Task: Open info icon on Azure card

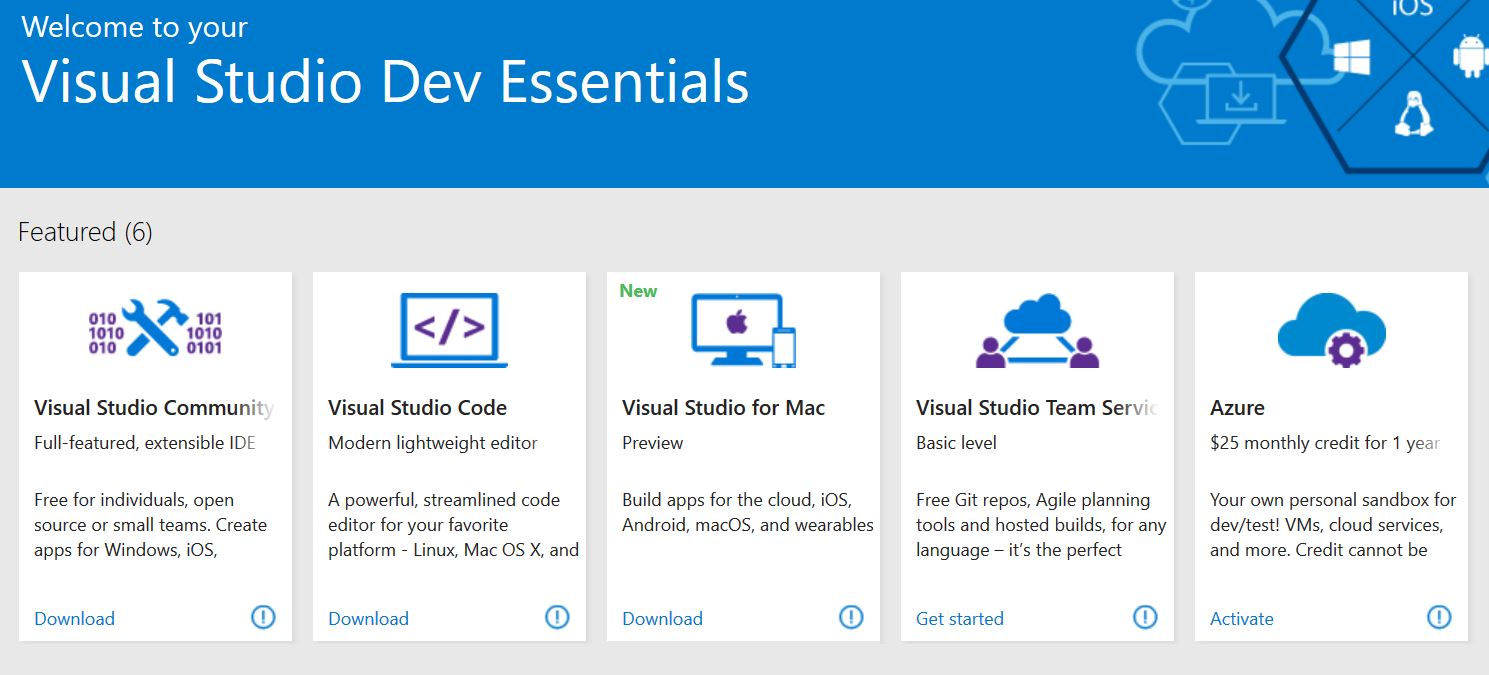Action: pos(1439,617)
